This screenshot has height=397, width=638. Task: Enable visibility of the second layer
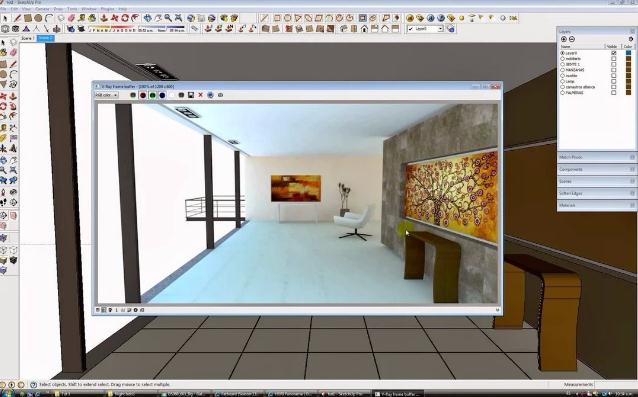pyautogui.click(x=614, y=59)
